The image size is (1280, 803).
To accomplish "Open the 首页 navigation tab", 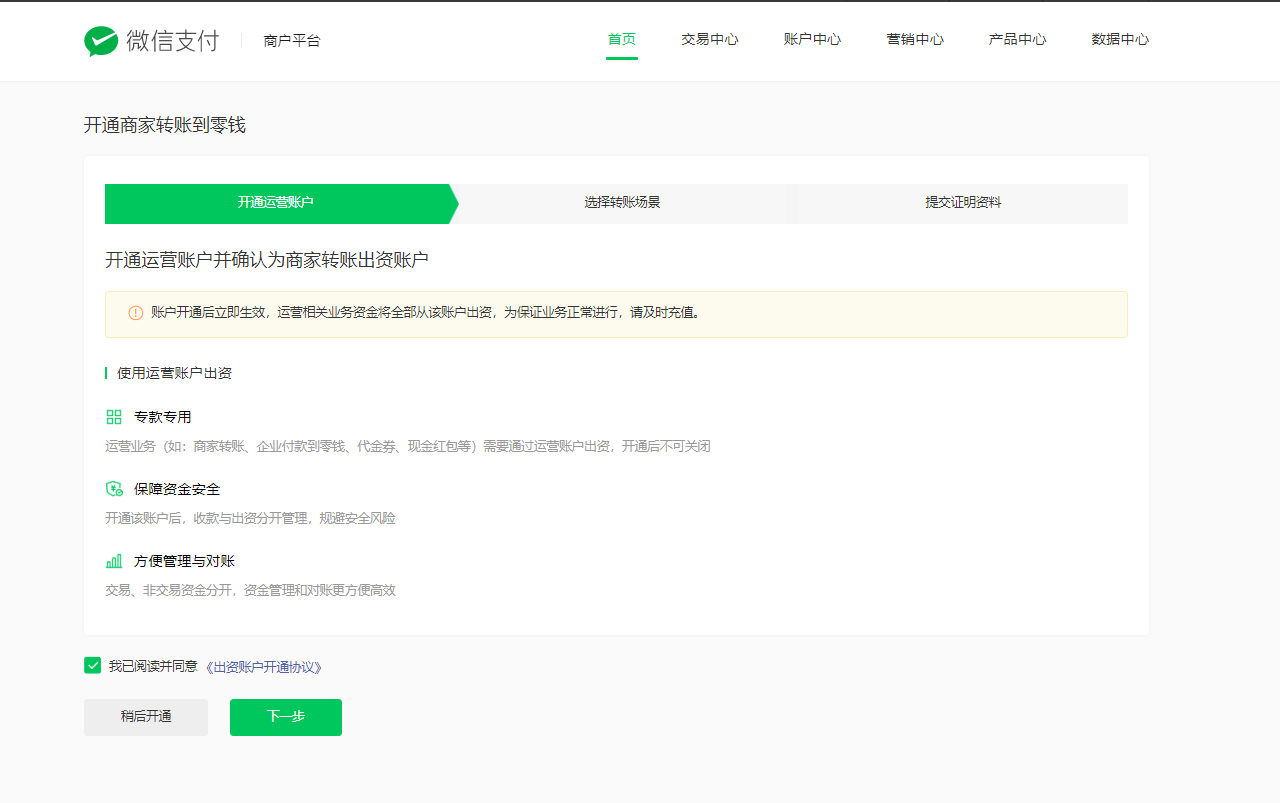I will click(621, 40).
